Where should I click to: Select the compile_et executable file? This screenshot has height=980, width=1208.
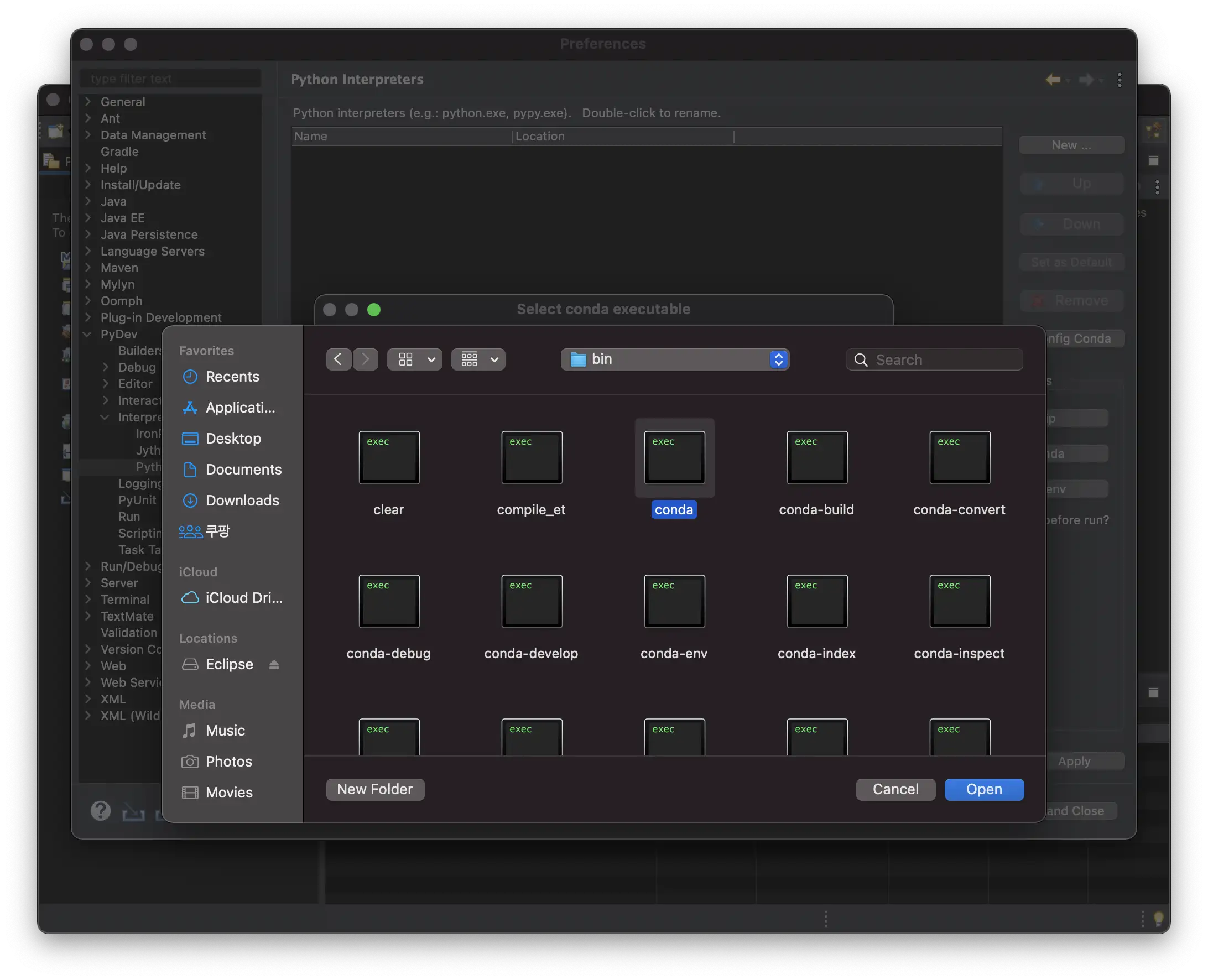531,457
